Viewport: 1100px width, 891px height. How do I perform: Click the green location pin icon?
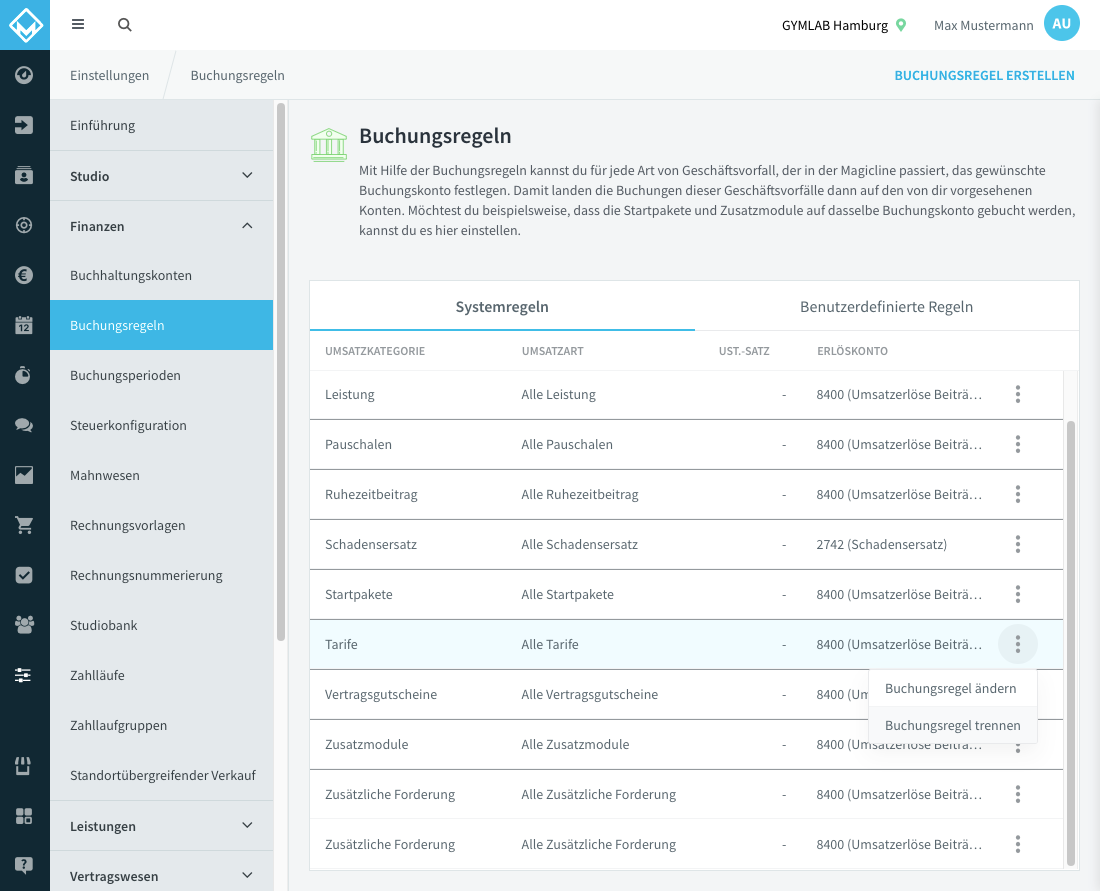(901, 25)
